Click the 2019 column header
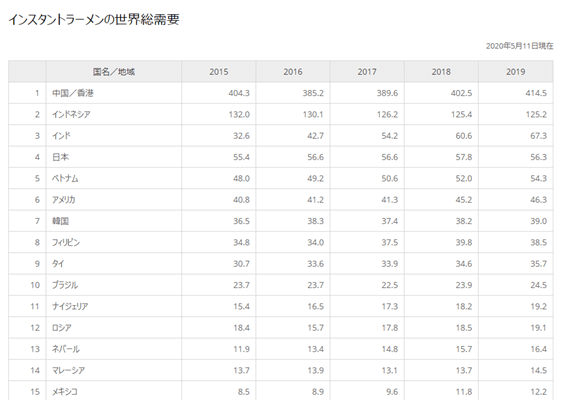The height and width of the screenshot is (400, 567). coord(516,72)
